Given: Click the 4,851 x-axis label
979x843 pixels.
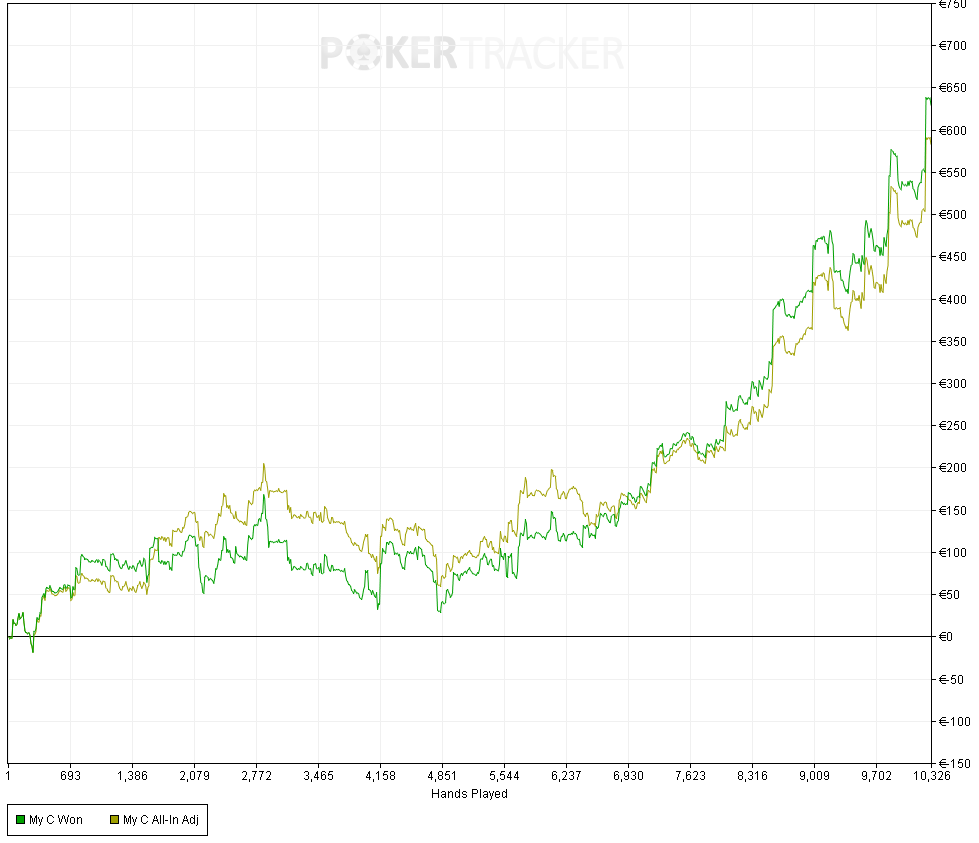Looking at the screenshot, I should [442, 776].
